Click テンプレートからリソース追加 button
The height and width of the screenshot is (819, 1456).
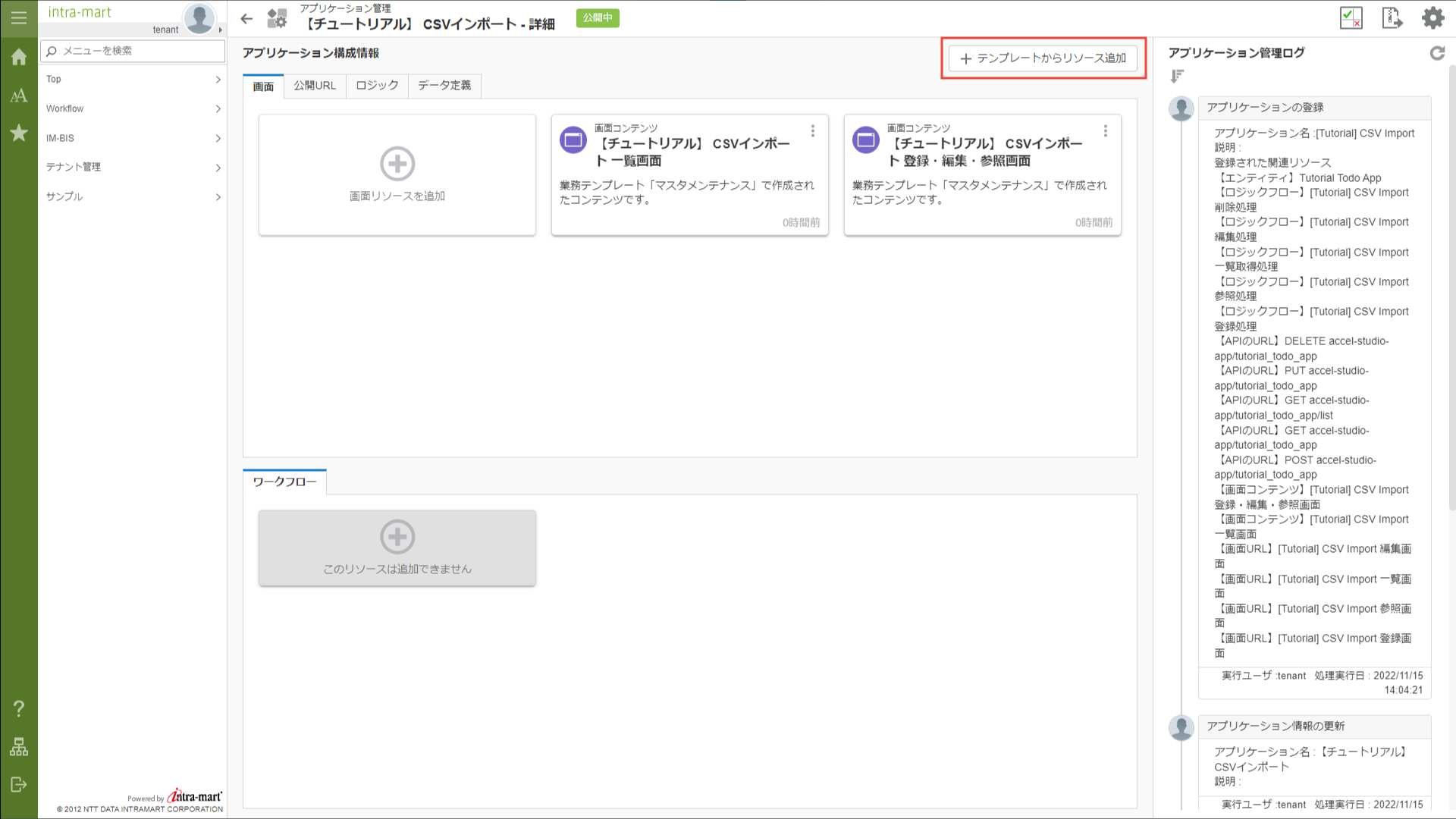pyautogui.click(x=1043, y=58)
